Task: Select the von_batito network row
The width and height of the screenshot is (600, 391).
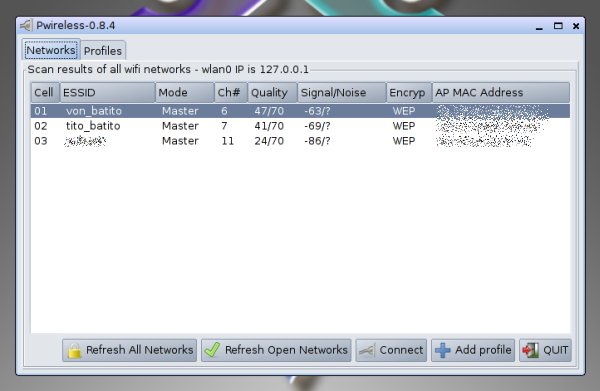Action: click(x=300, y=111)
